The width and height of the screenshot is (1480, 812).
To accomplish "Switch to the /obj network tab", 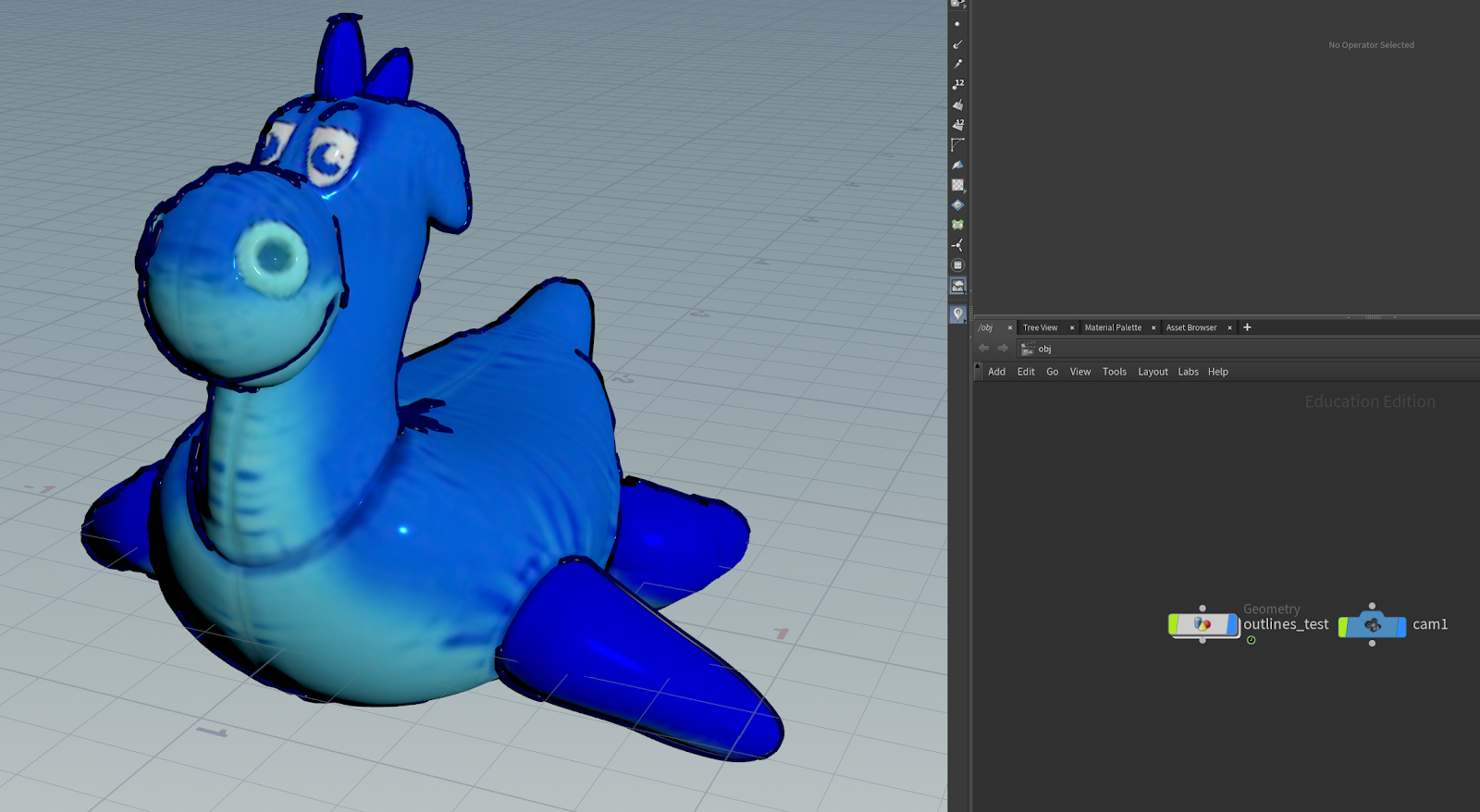I will (986, 327).
